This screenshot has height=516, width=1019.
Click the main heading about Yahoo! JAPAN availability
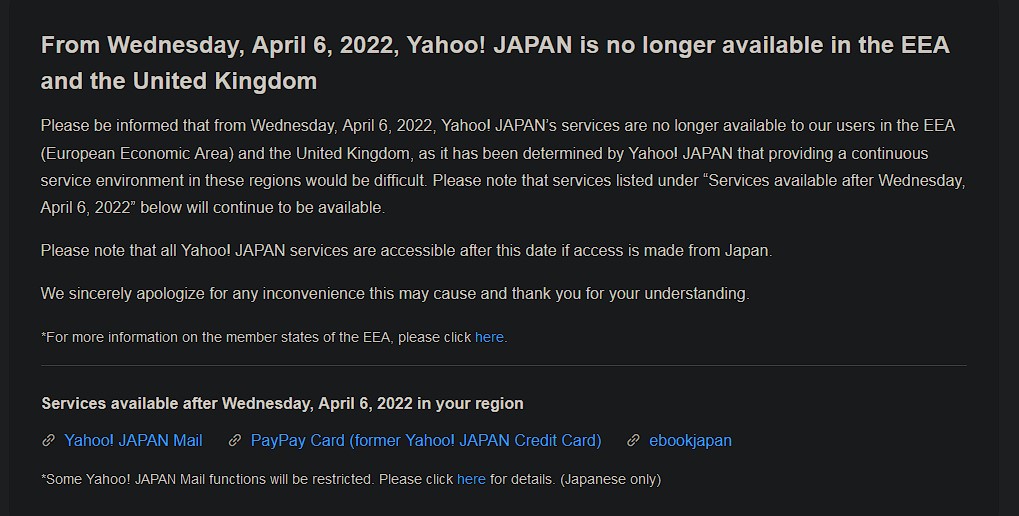(x=495, y=63)
